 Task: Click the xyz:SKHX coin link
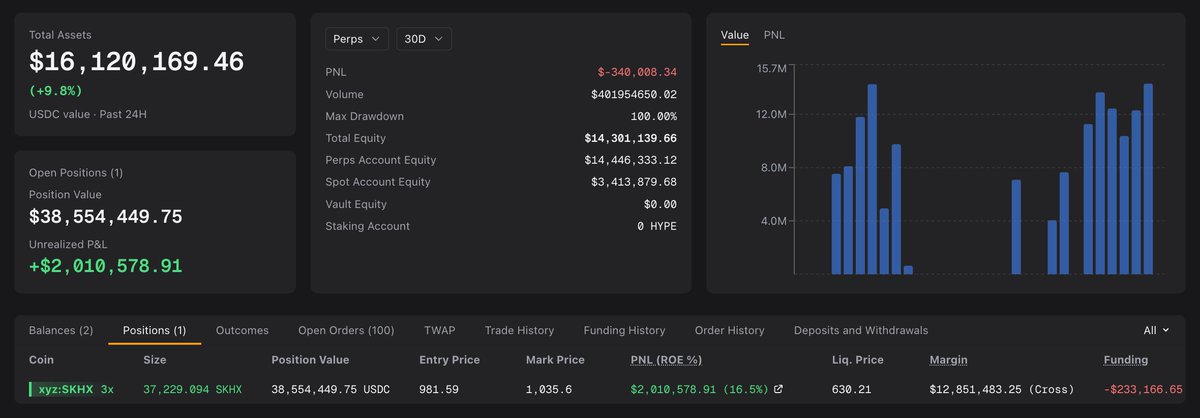tap(64, 389)
